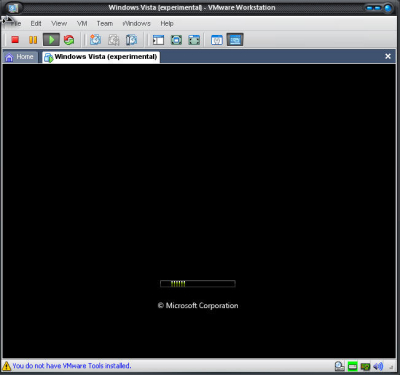Toggle the sidebar display icon

coord(158,40)
